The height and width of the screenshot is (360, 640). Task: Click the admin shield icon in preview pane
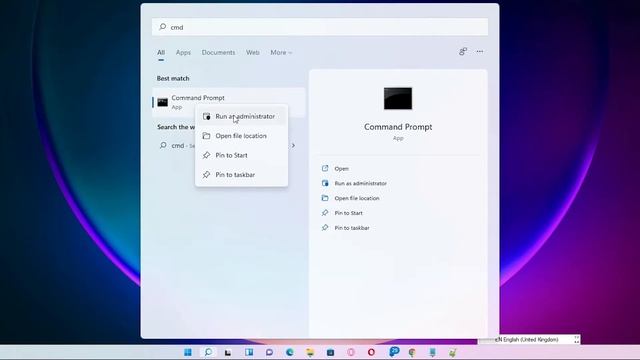(x=325, y=183)
